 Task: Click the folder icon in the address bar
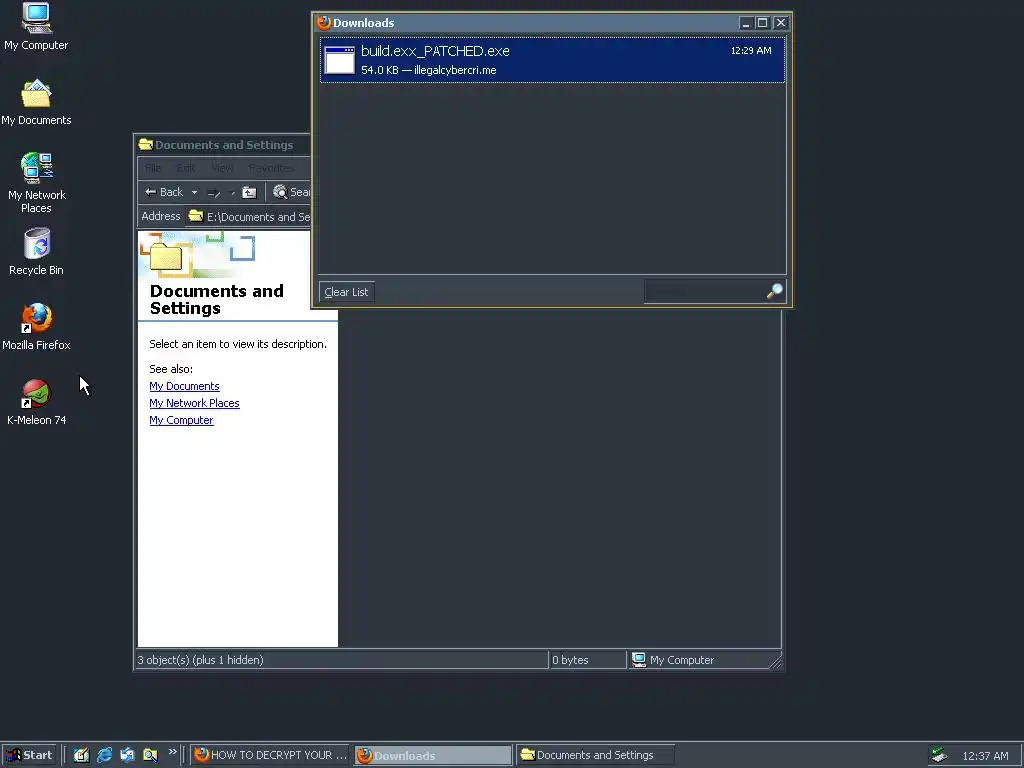pos(196,216)
